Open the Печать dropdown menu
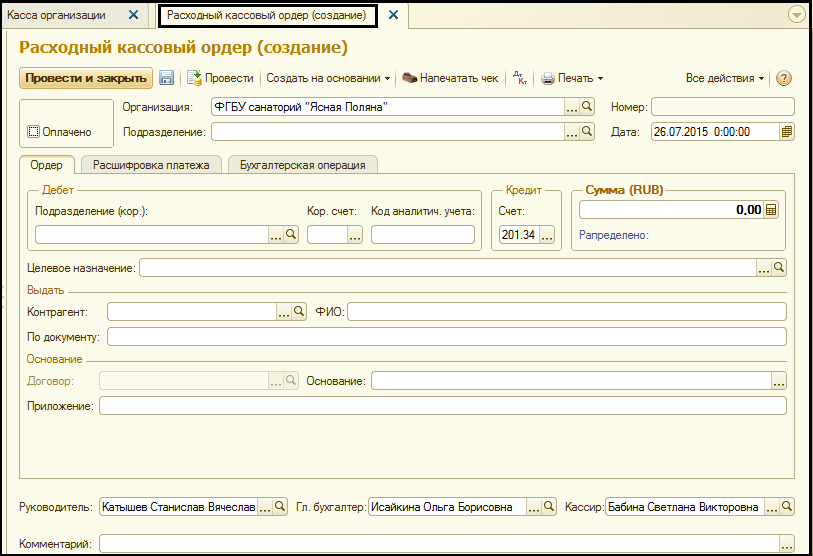The width and height of the screenshot is (813, 556). pos(573,78)
